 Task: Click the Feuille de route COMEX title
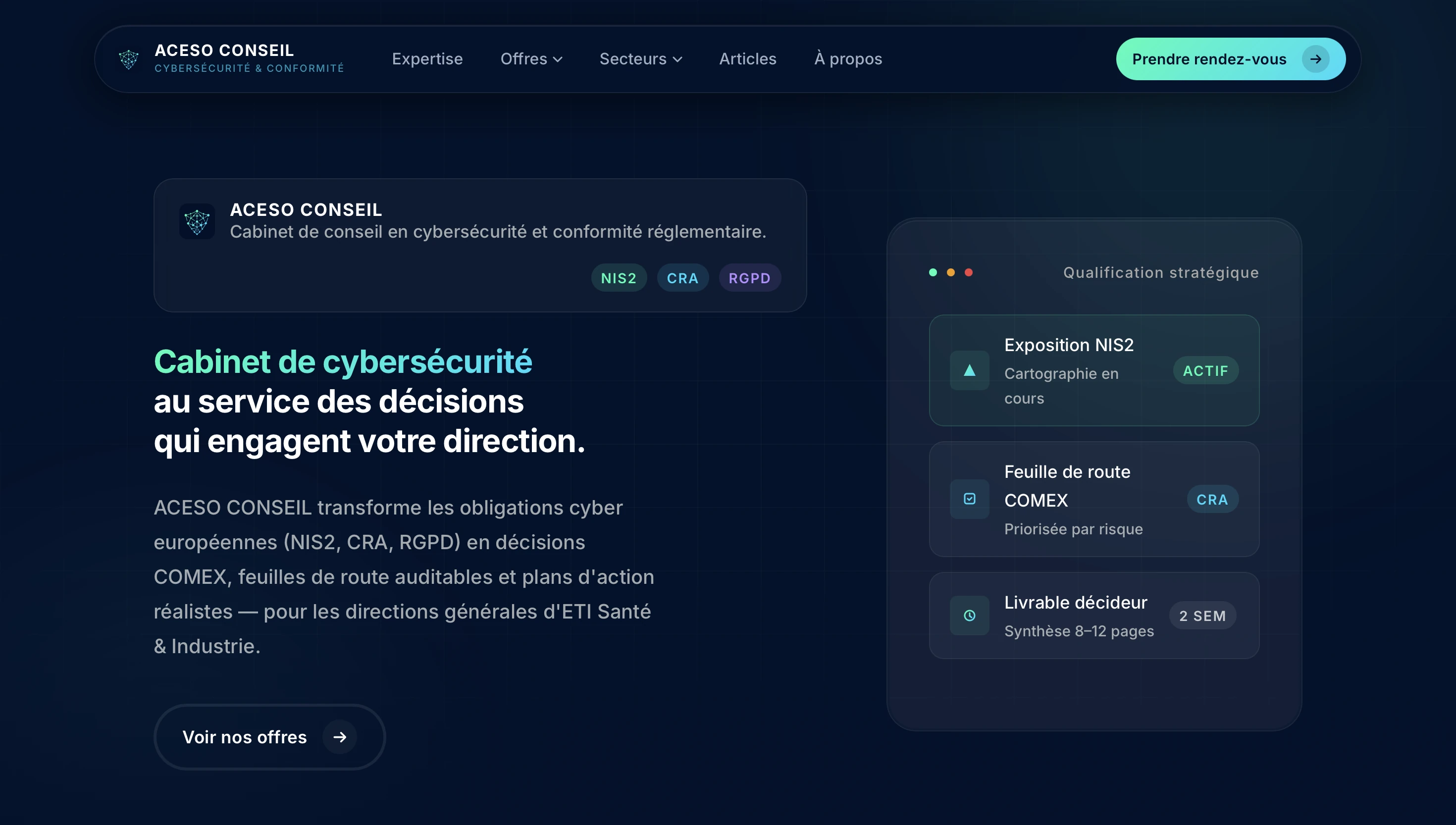point(1067,486)
